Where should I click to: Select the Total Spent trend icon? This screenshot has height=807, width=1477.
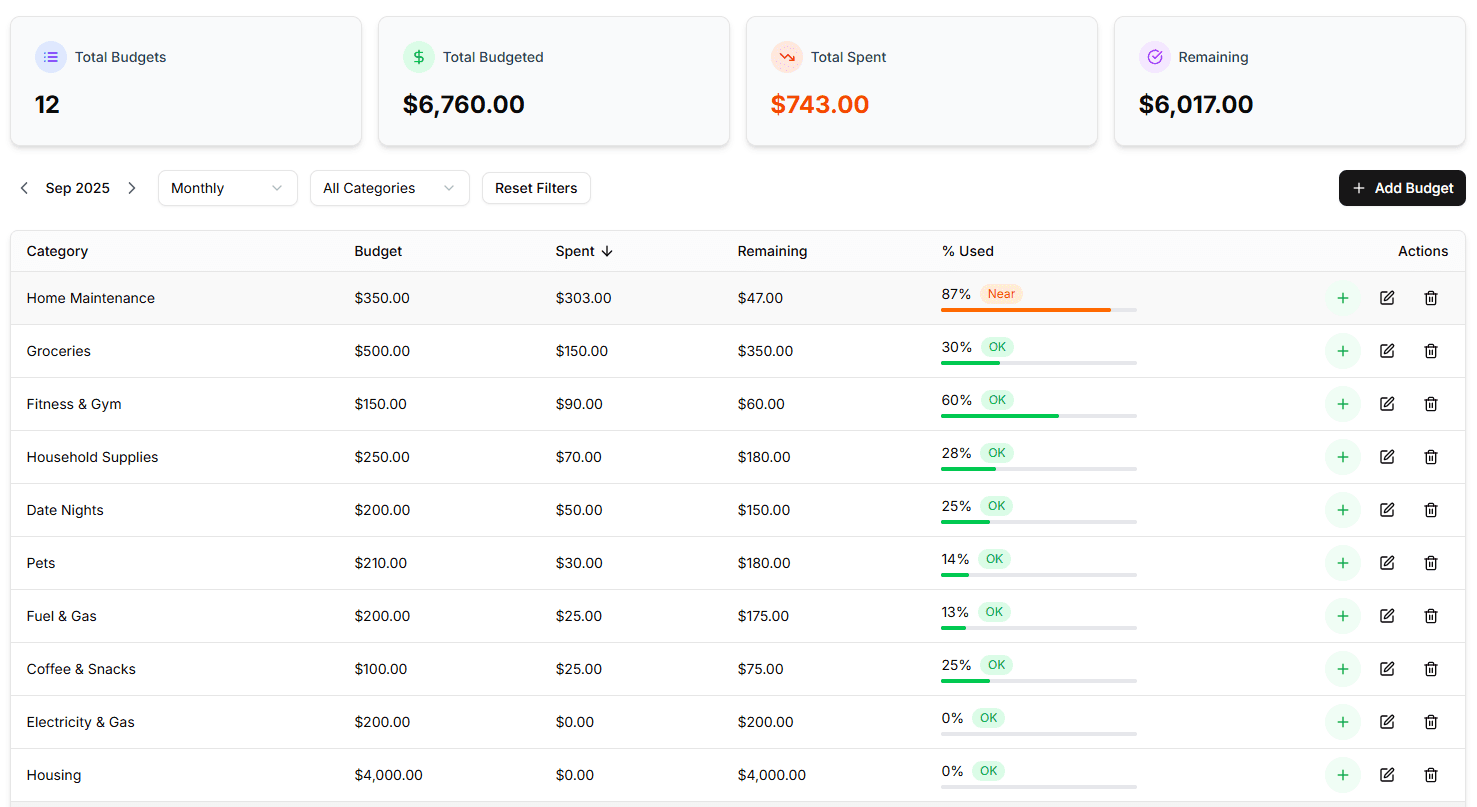coord(787,57)
